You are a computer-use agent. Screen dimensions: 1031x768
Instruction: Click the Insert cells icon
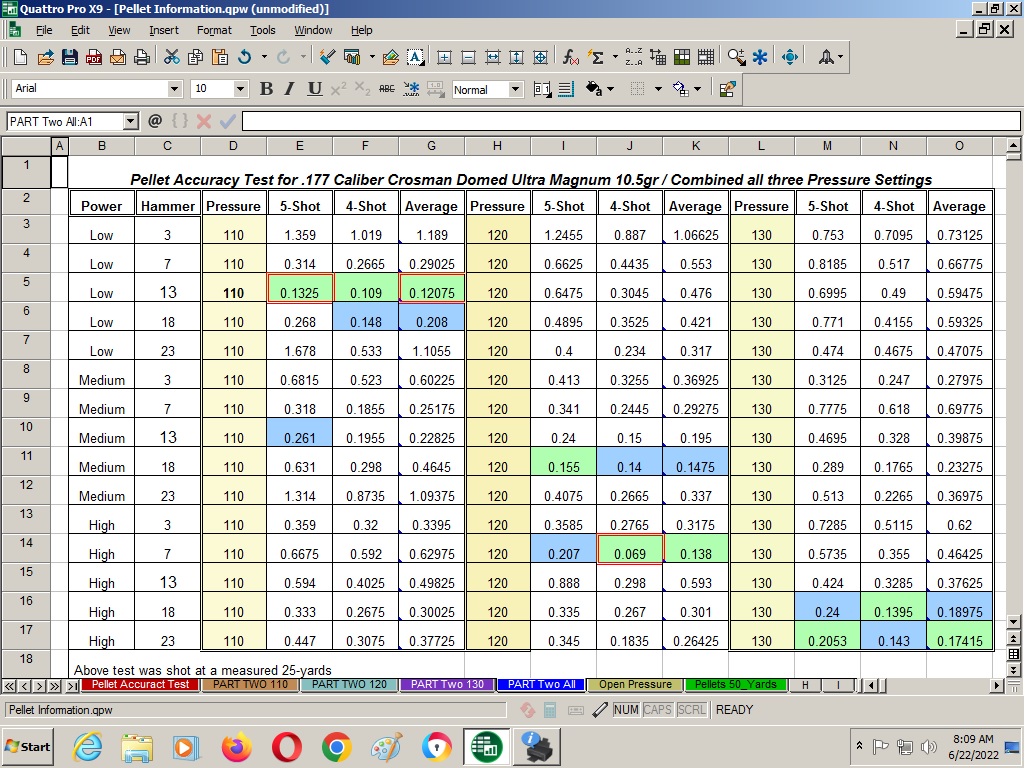point(444,57)
